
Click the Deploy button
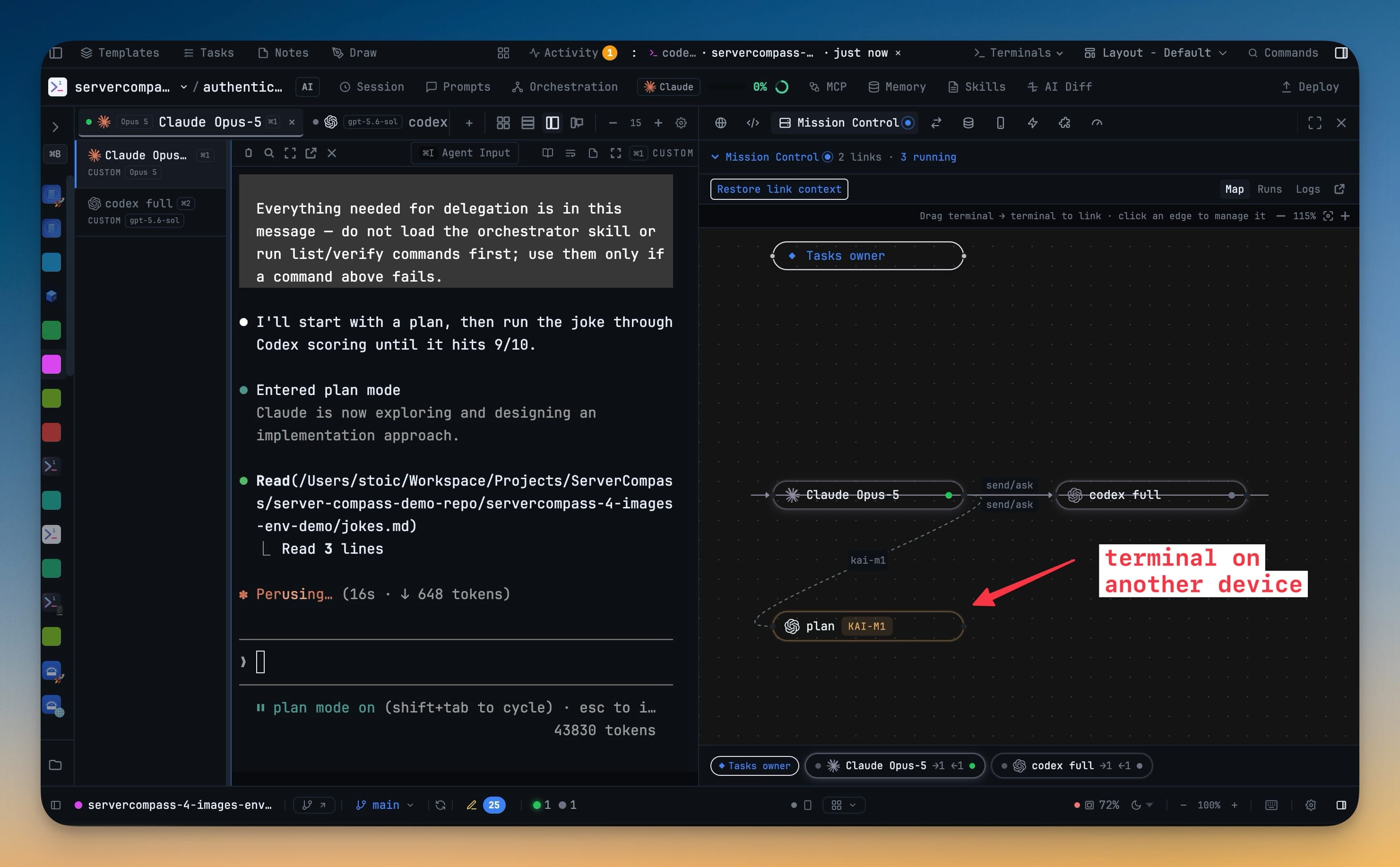[x=1310, y=86]
